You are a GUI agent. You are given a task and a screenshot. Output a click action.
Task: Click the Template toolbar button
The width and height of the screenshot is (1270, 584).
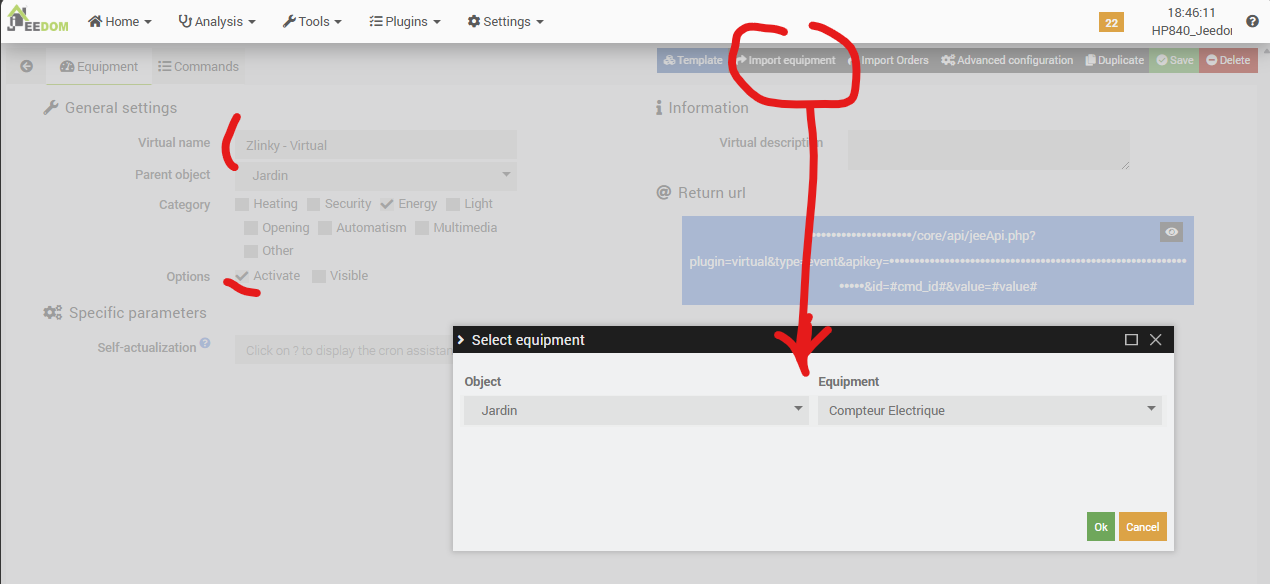click(692, 61)
